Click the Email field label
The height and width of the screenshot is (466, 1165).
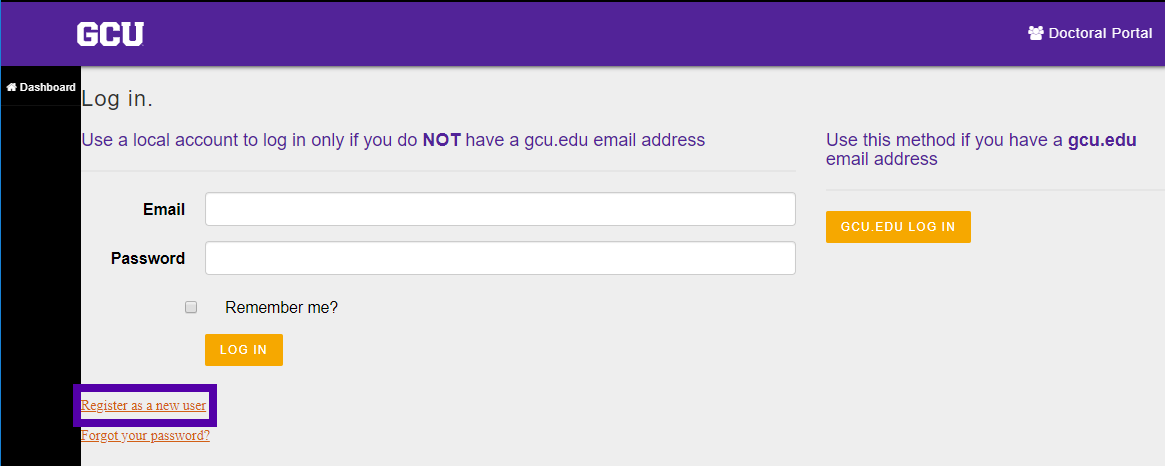(x=164, y=210)
